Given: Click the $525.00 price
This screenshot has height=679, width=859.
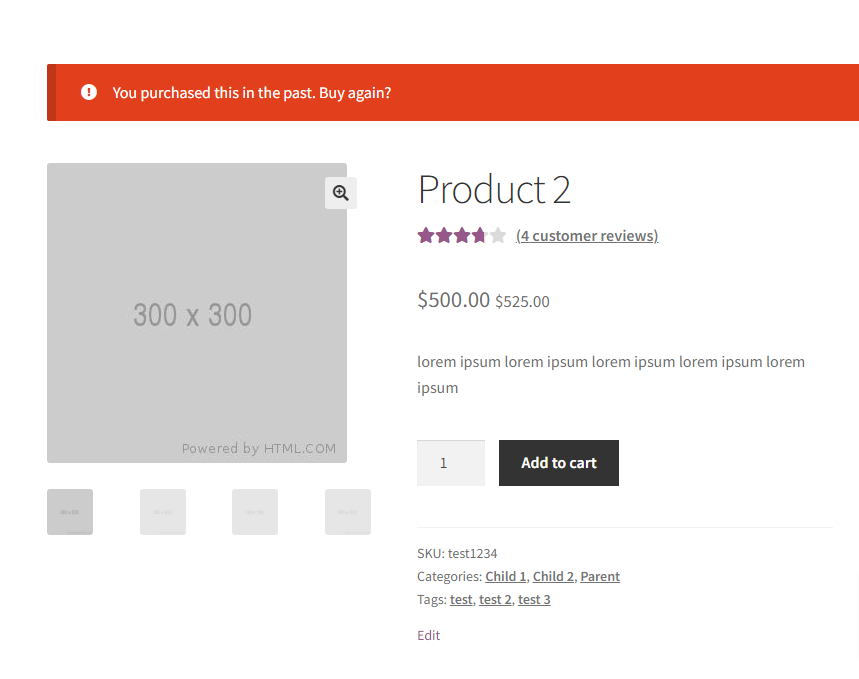Looking at the screenshot, I should [522, 301].
